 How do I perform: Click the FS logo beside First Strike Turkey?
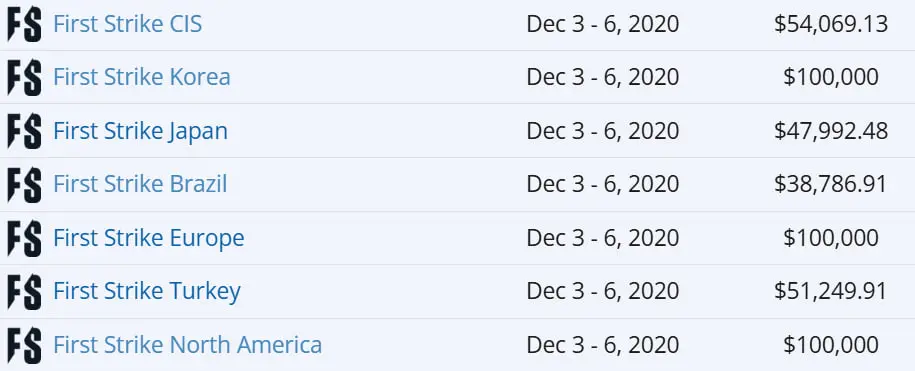point(24,292)
